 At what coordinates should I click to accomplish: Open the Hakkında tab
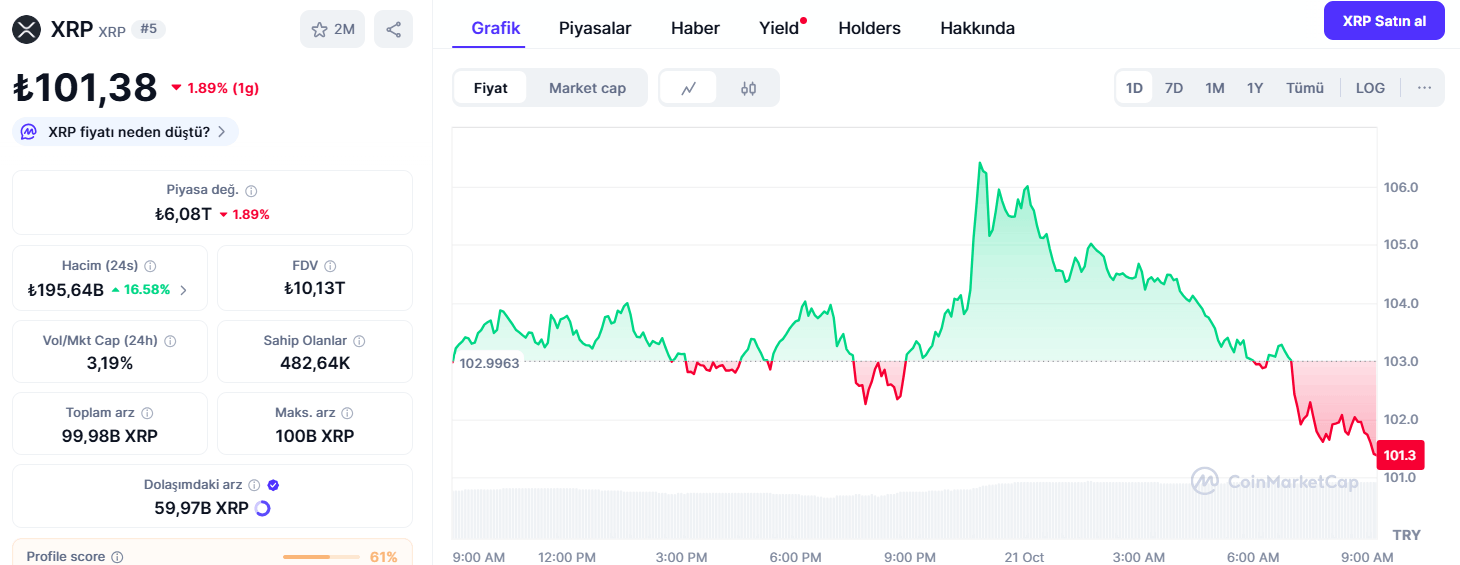(x=977, y=28)
